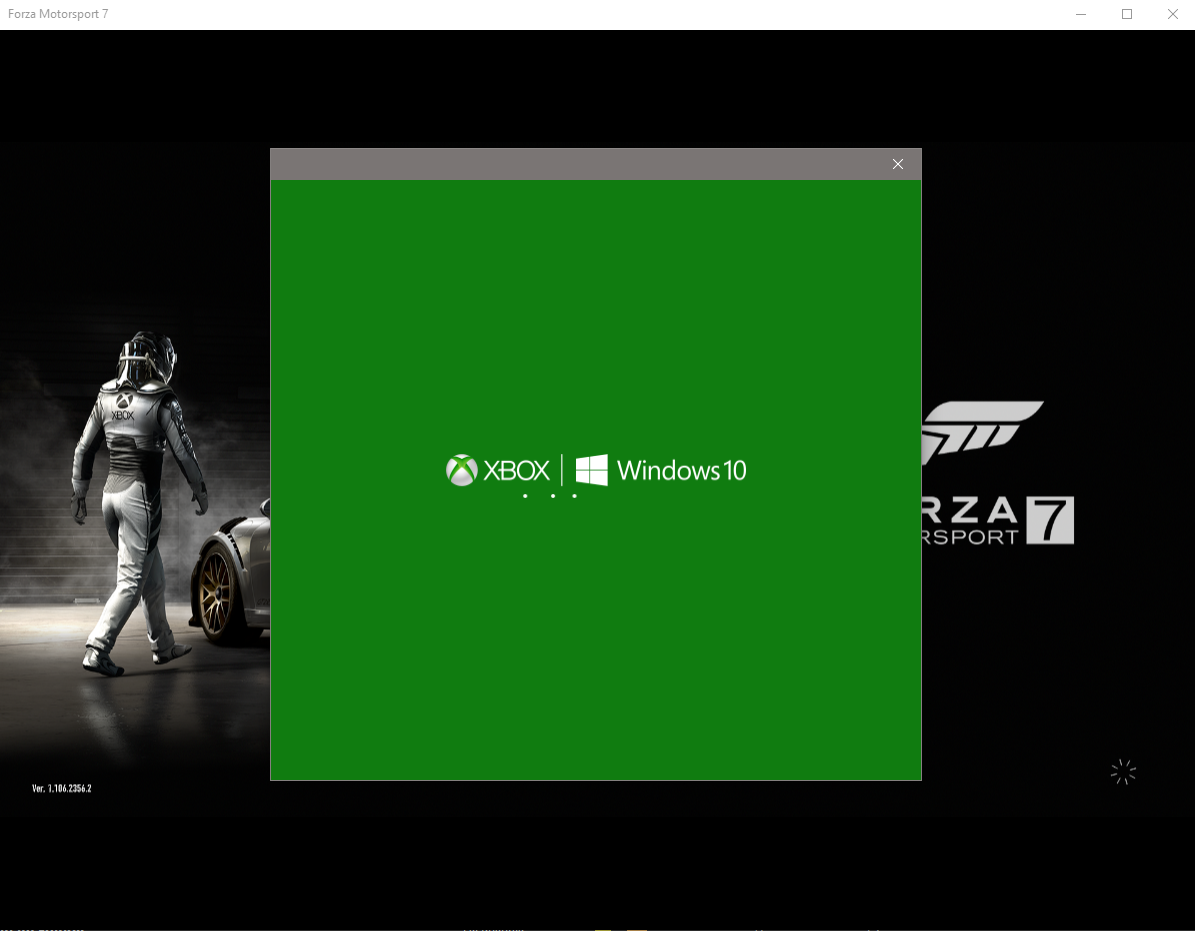Click the Xbox logo on driver's suit
This screenshot has width=1195, height=931.
click(x=123, y=407)
